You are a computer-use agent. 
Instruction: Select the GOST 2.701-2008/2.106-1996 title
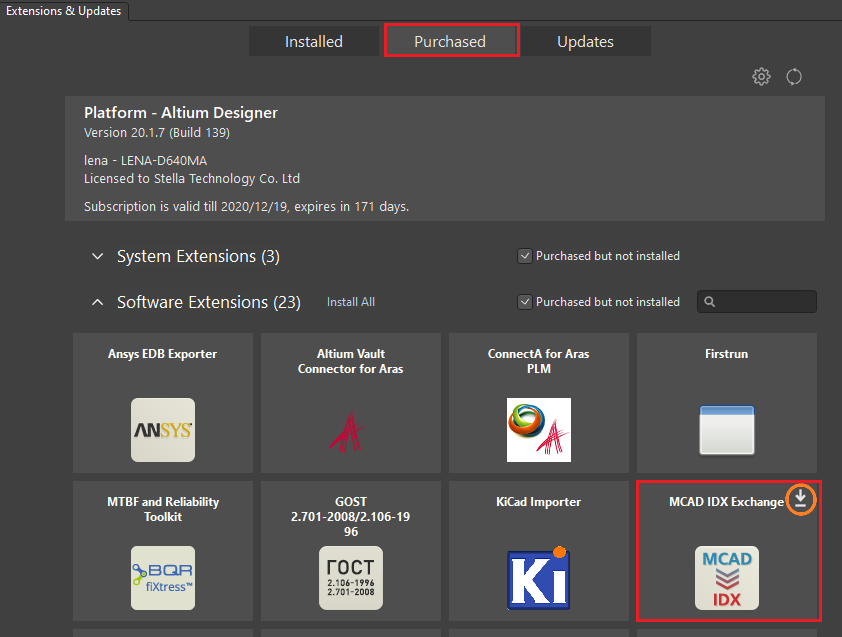coord(351,517)
